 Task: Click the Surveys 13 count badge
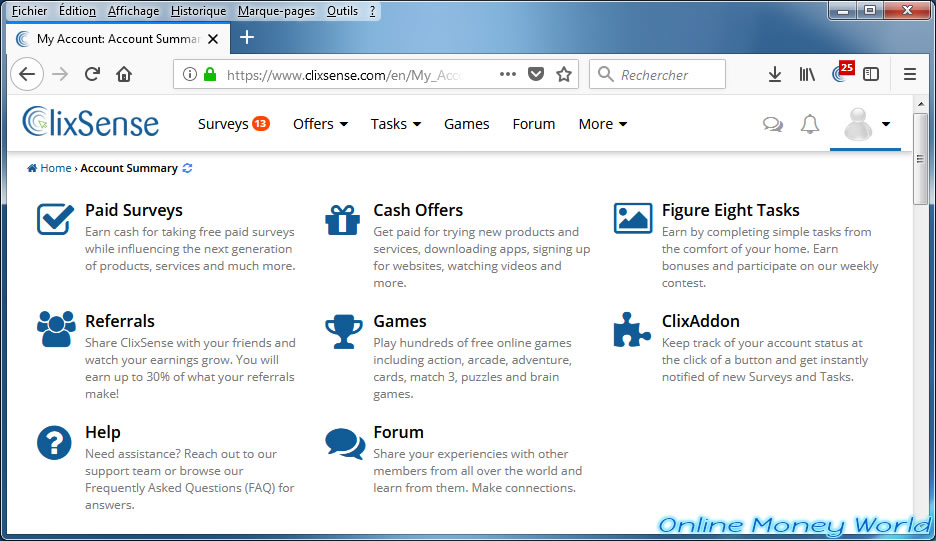pos(261,124)
